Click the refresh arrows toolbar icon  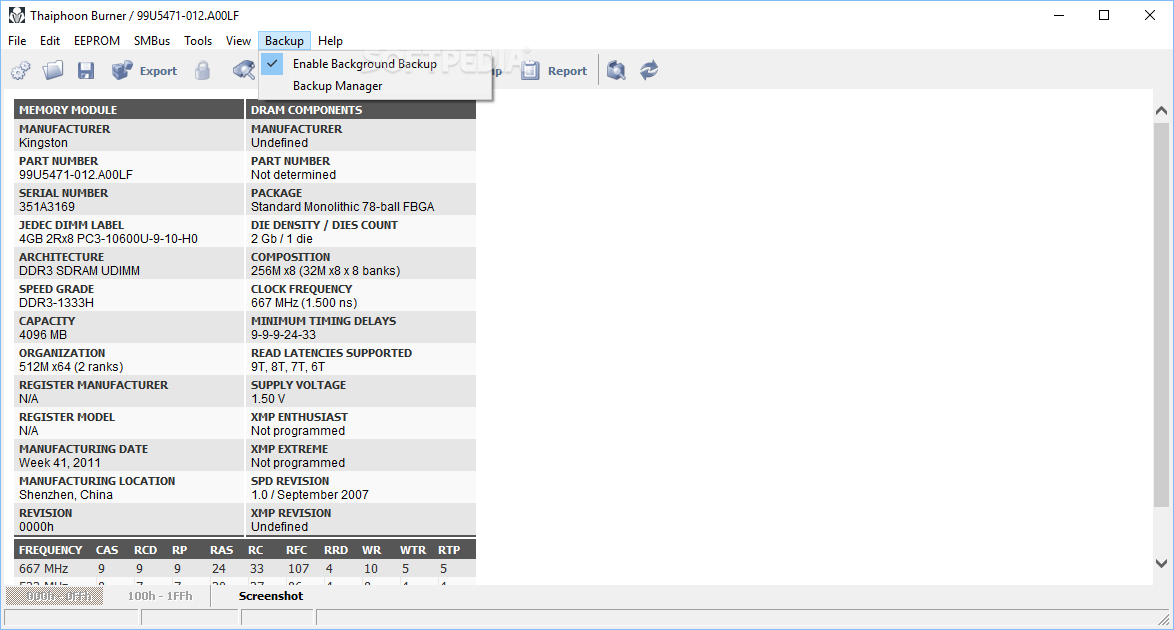649,70
